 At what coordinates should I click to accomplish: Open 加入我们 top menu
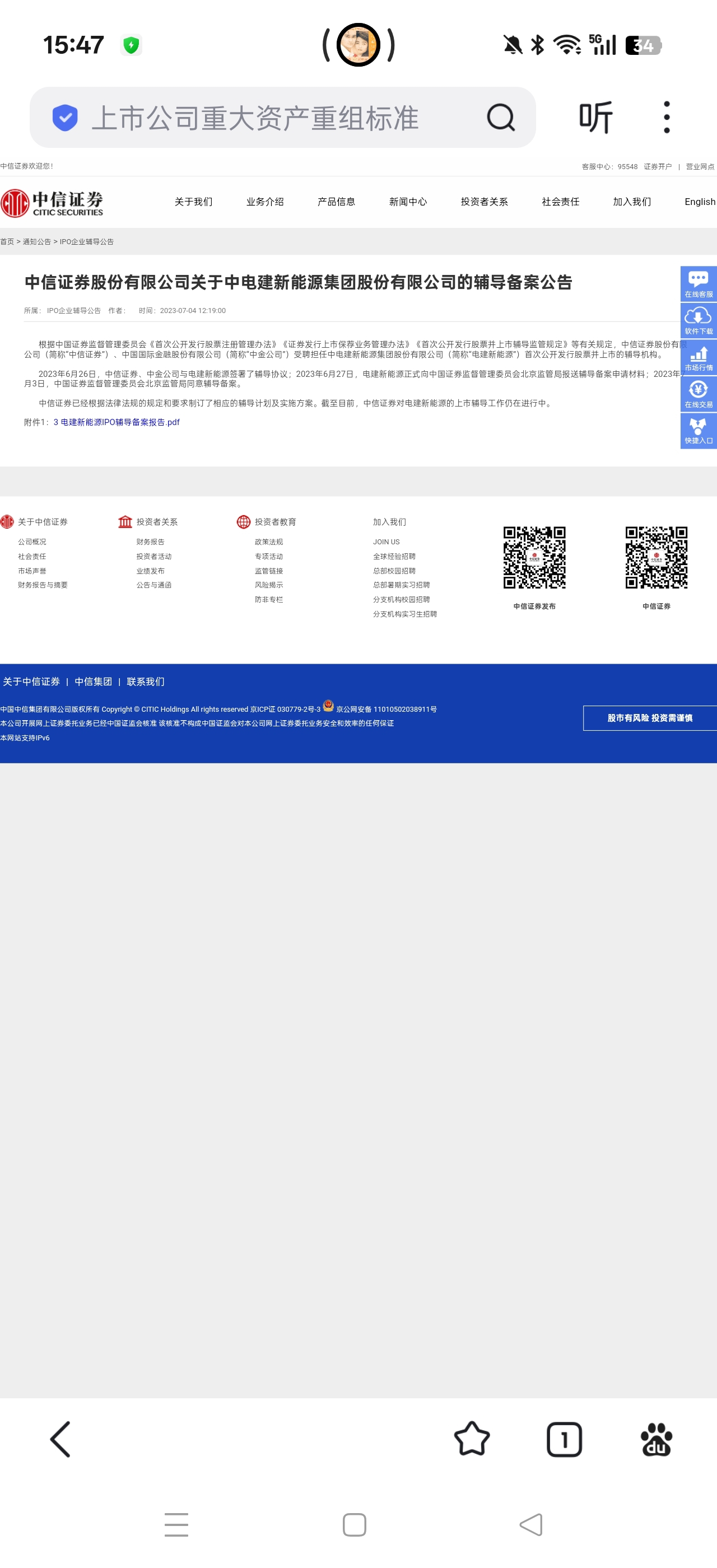coord(632,202)
